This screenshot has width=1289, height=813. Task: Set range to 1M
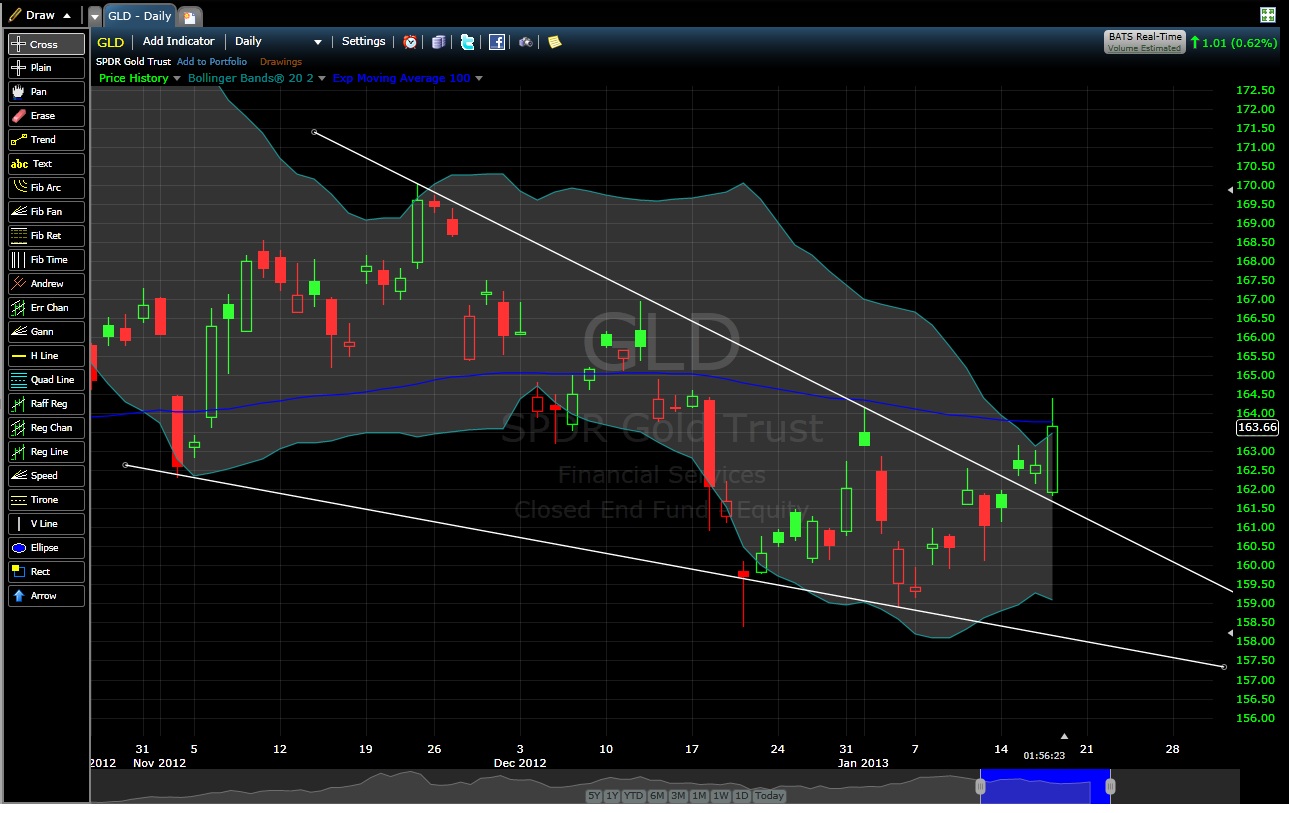click(698, 796)
